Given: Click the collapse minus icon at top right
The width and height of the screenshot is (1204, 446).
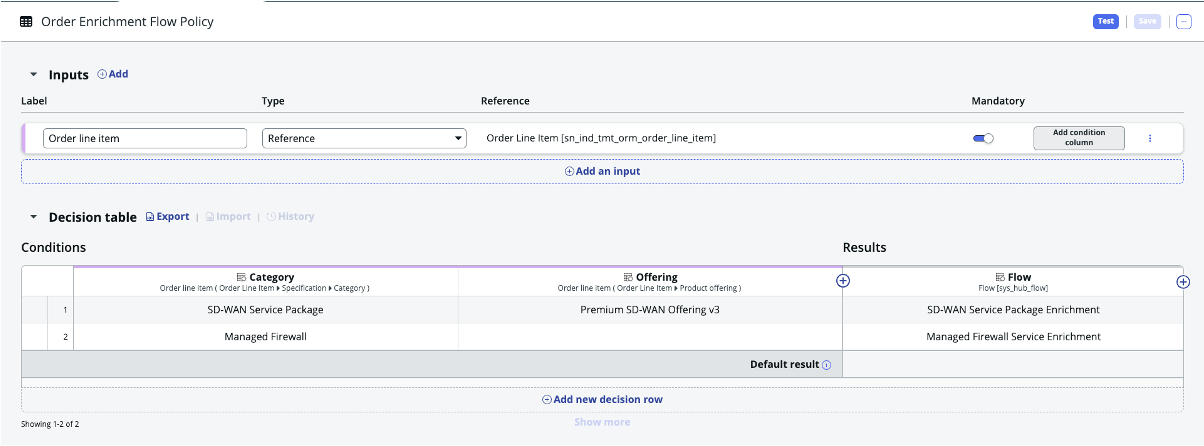Looking at the screenshot, I should click(1184, 21).
